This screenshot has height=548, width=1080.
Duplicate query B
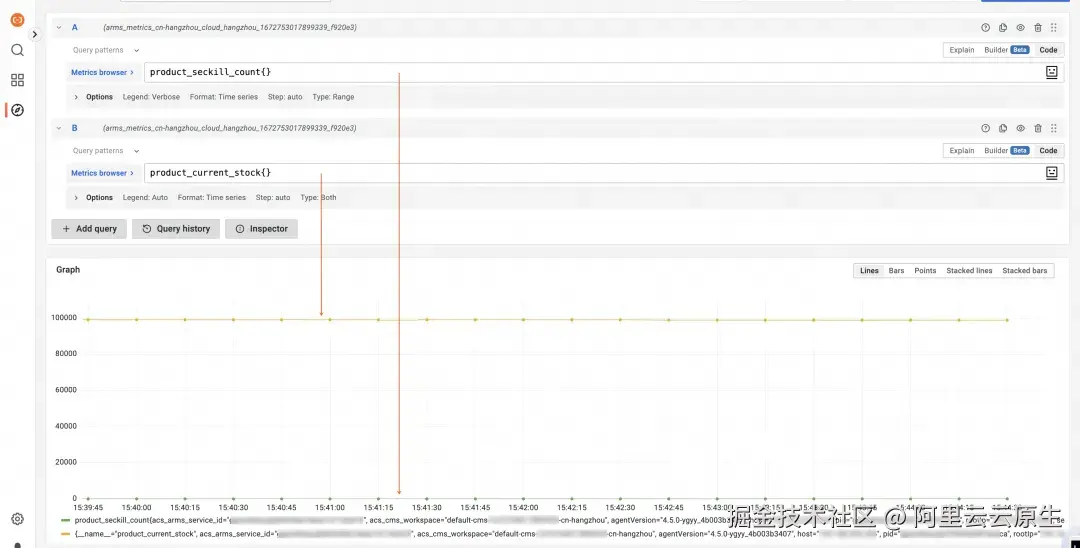[x=1003, y=128]
